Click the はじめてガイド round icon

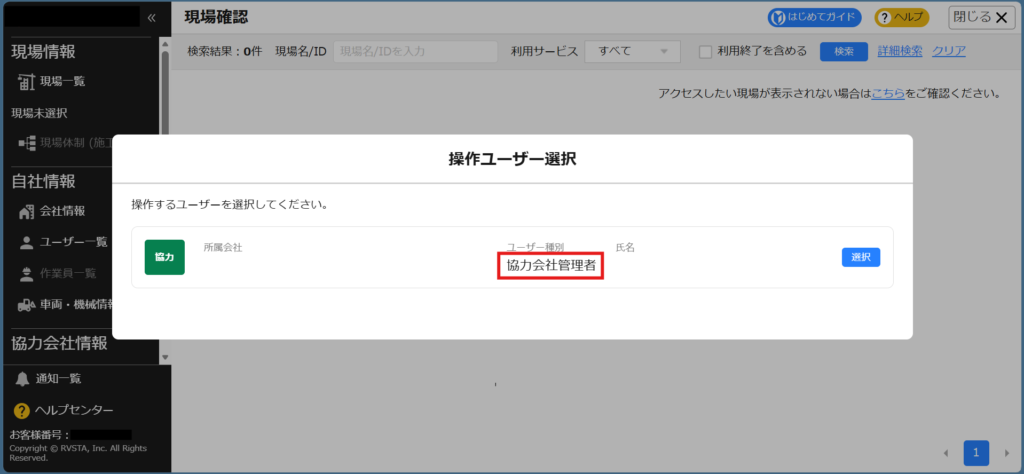(x=778, y=18)
